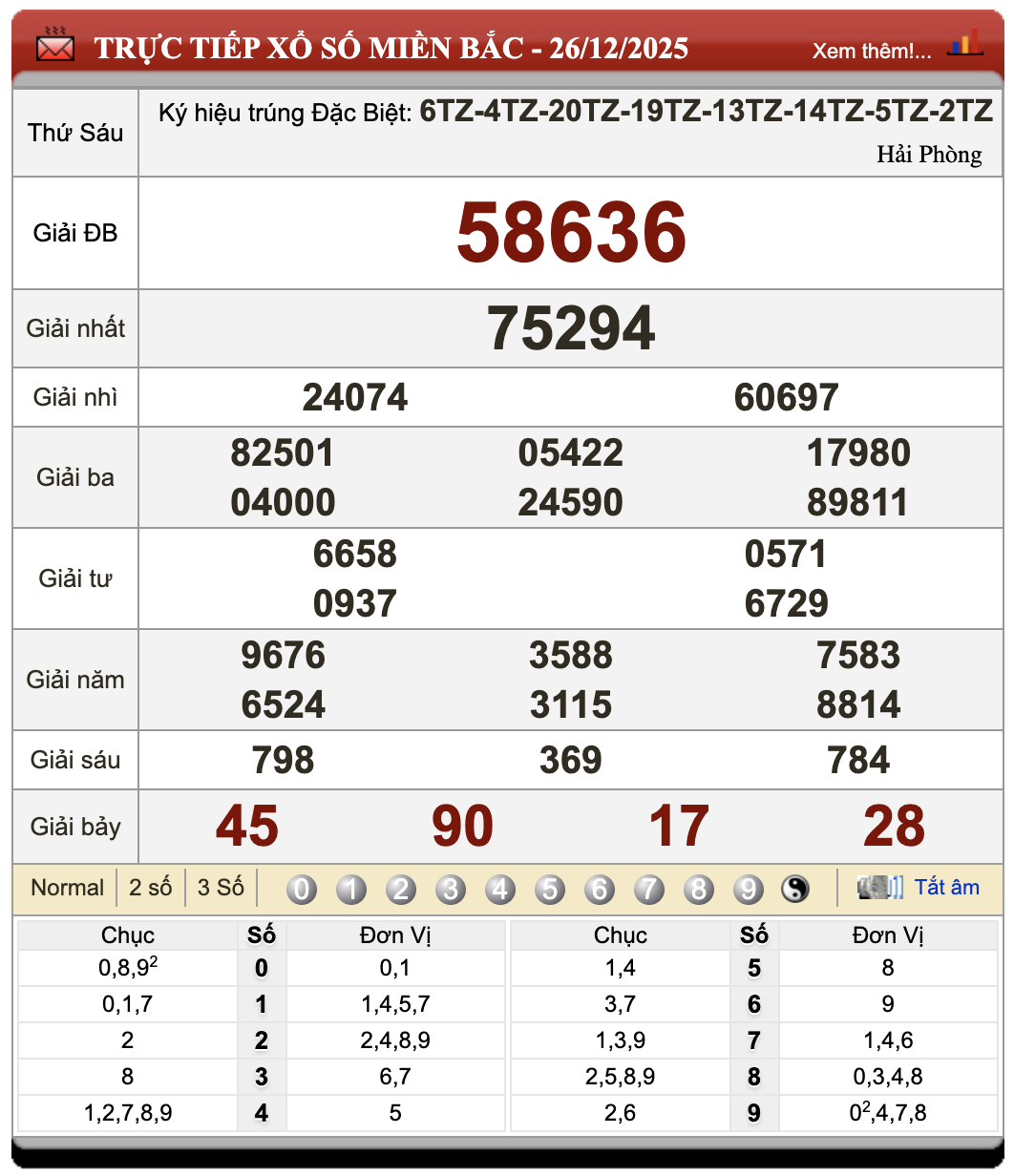The image size is (1014, 1176).
Task: Select the digit 0 ball filter
Action: point(302,890)
